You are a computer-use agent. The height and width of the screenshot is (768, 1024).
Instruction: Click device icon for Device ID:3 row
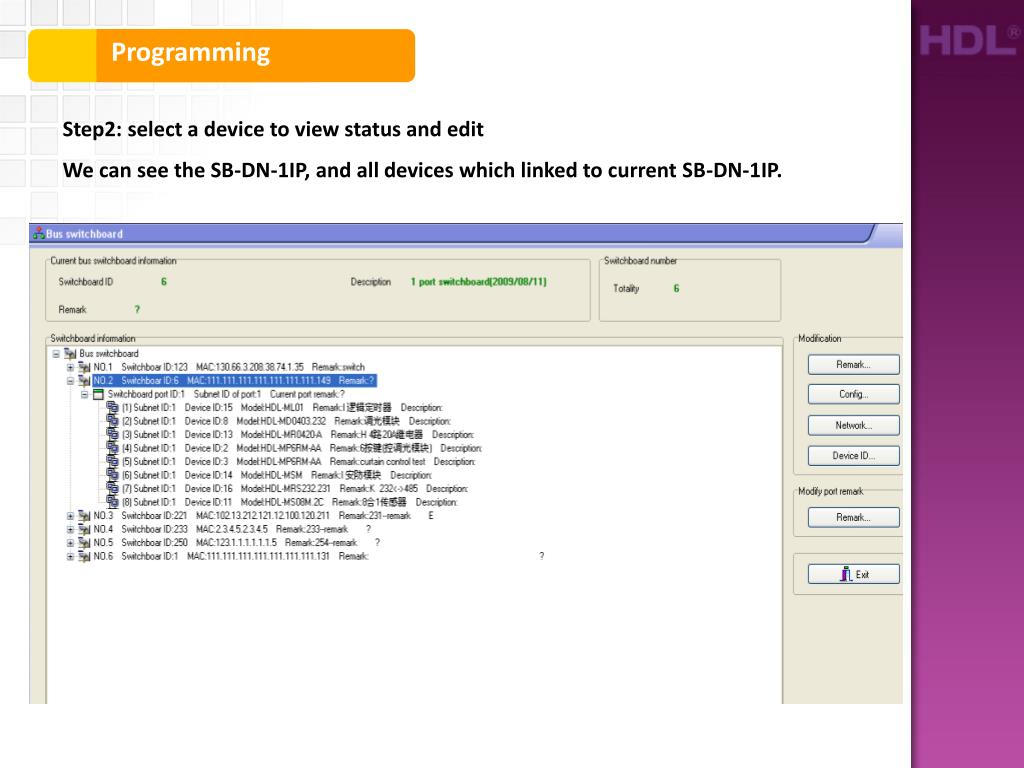pos(112,462)
